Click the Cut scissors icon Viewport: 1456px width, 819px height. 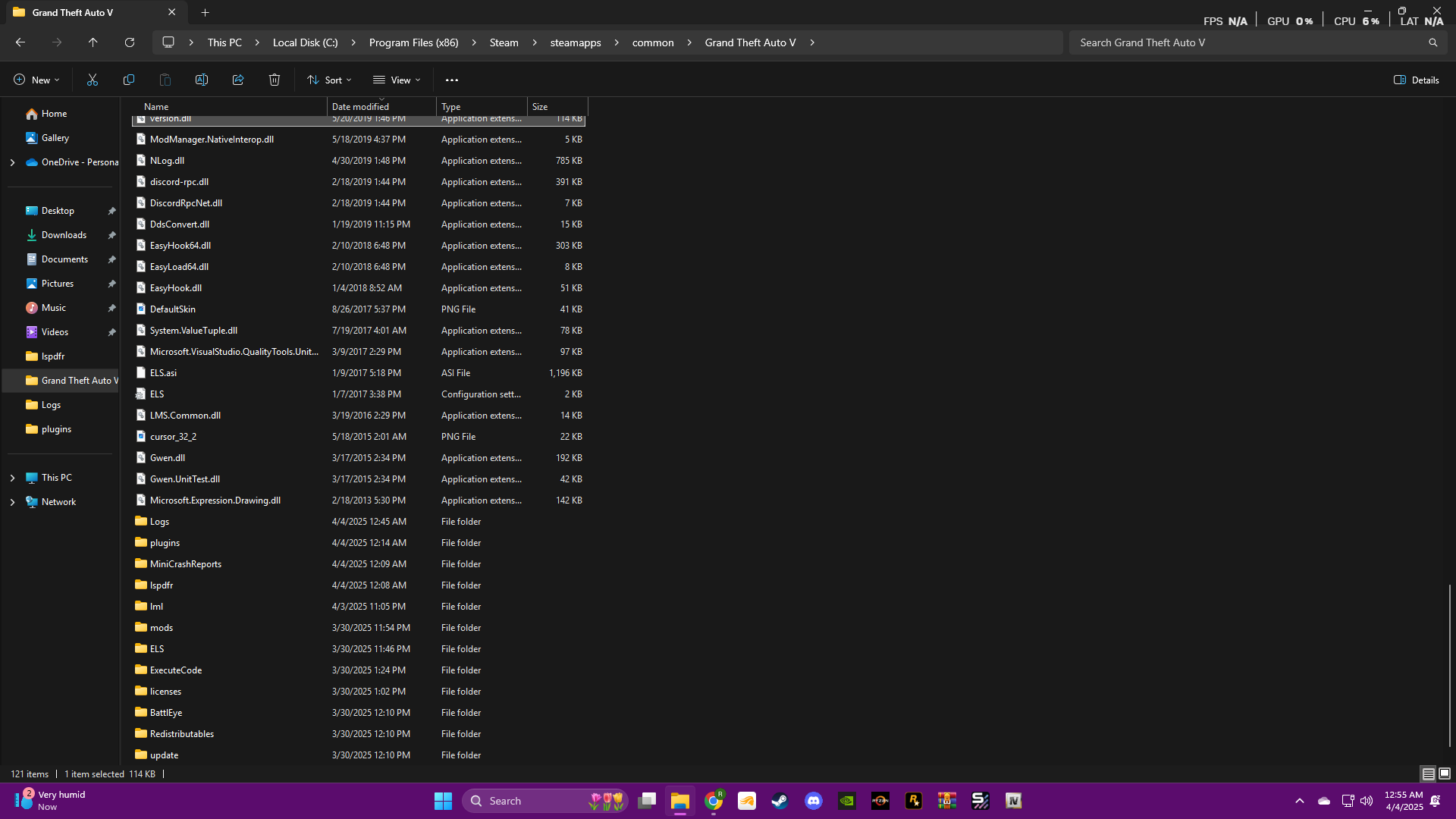pos(93,80)
